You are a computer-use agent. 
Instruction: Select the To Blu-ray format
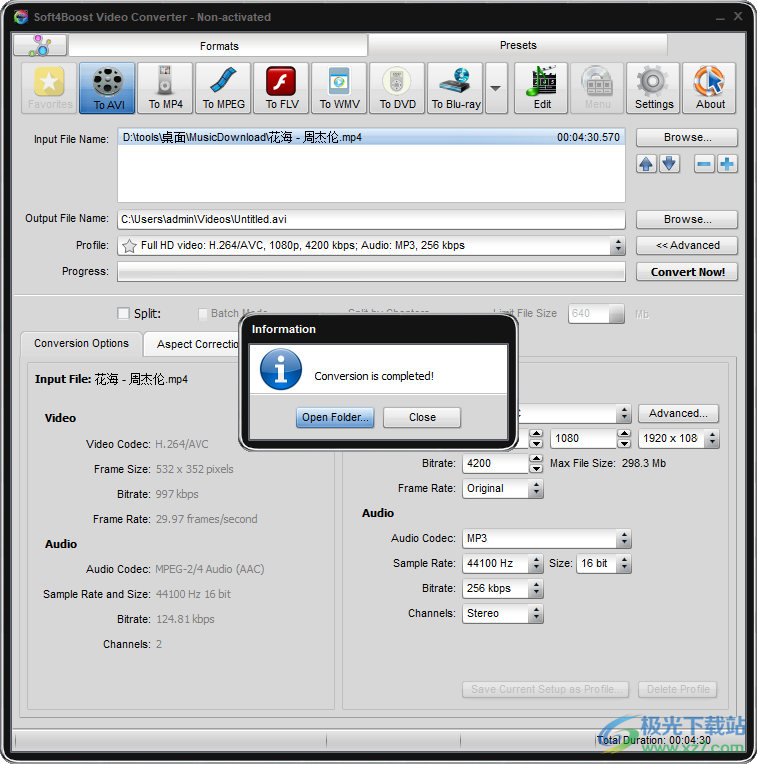(455, 88)
